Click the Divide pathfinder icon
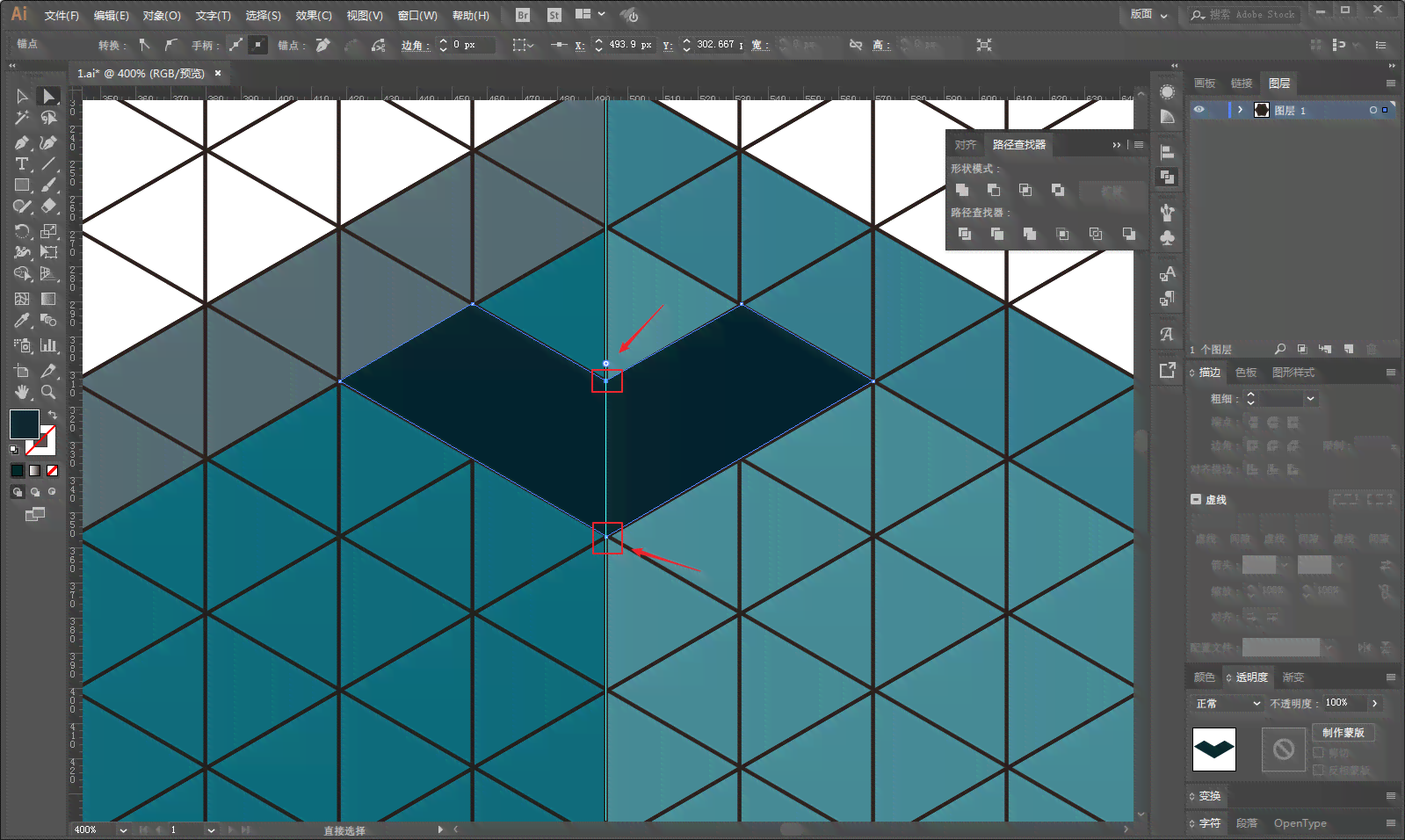This screenshot has height=840, width=1405. coord(965,234)
